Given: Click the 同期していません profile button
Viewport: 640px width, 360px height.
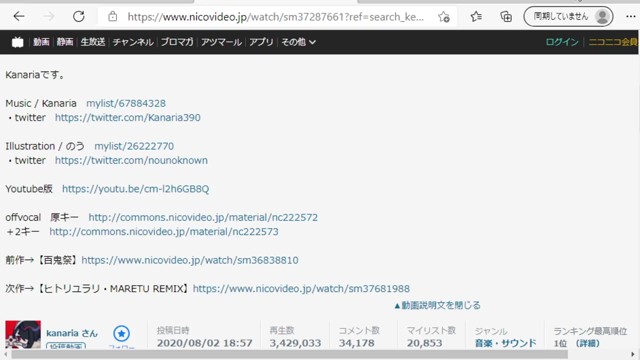Looking at the screenshot, I should point(568,17).
